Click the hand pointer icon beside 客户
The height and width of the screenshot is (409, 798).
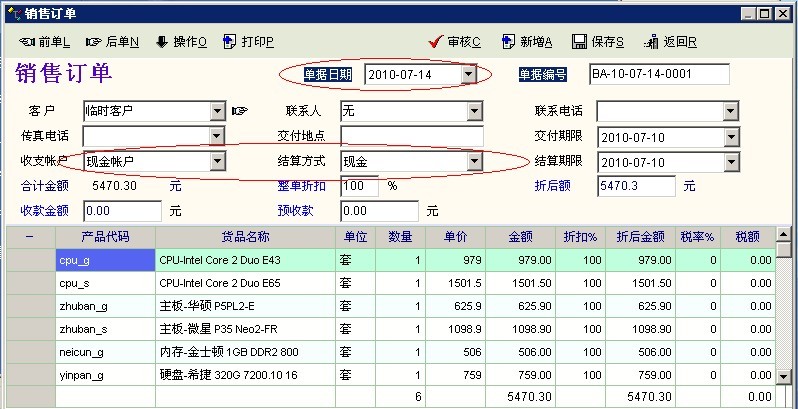pyautogui.click(x=239, y=110)
